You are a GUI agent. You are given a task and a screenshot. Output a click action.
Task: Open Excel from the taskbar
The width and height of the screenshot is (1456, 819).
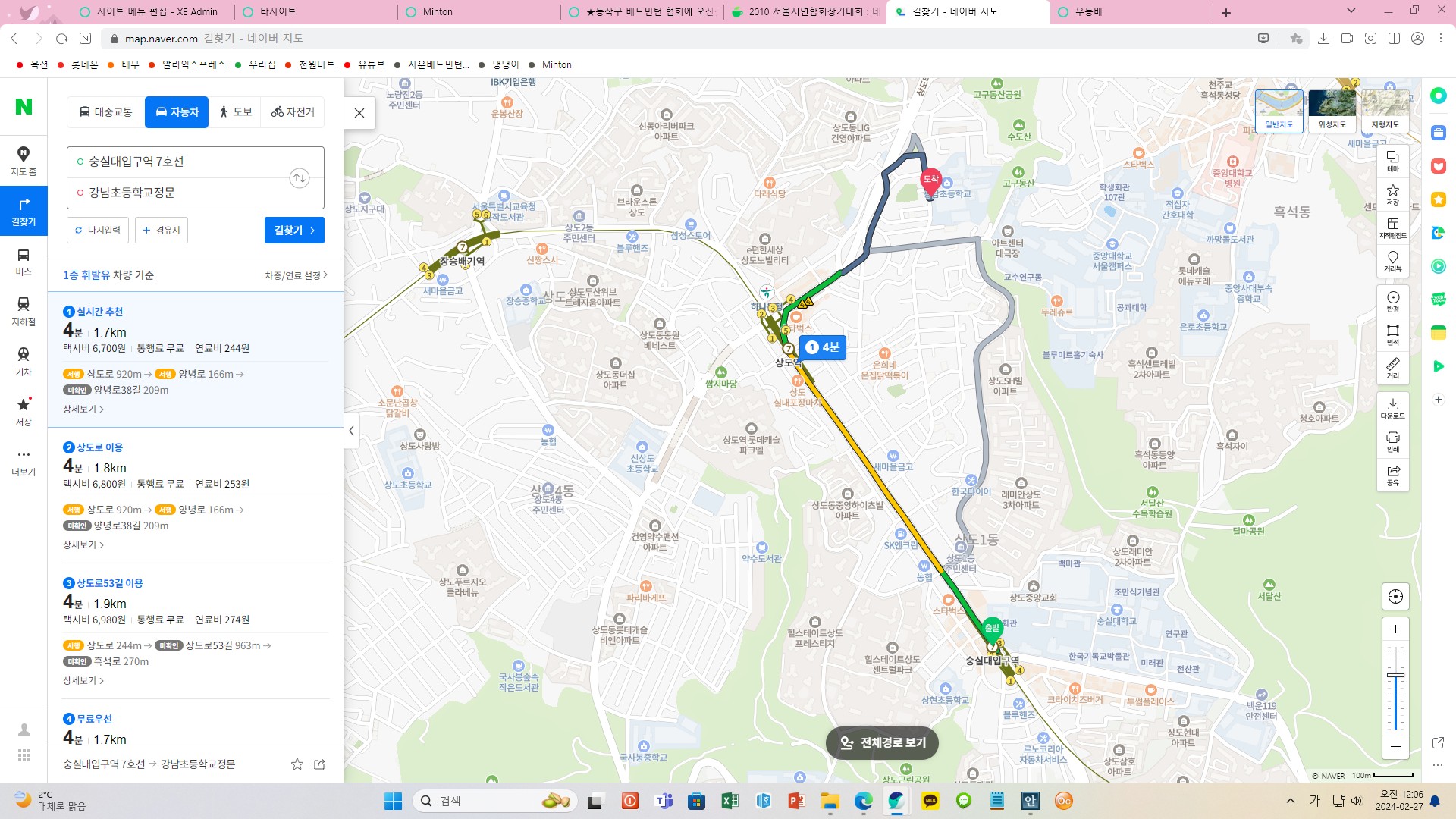[730, 801]
